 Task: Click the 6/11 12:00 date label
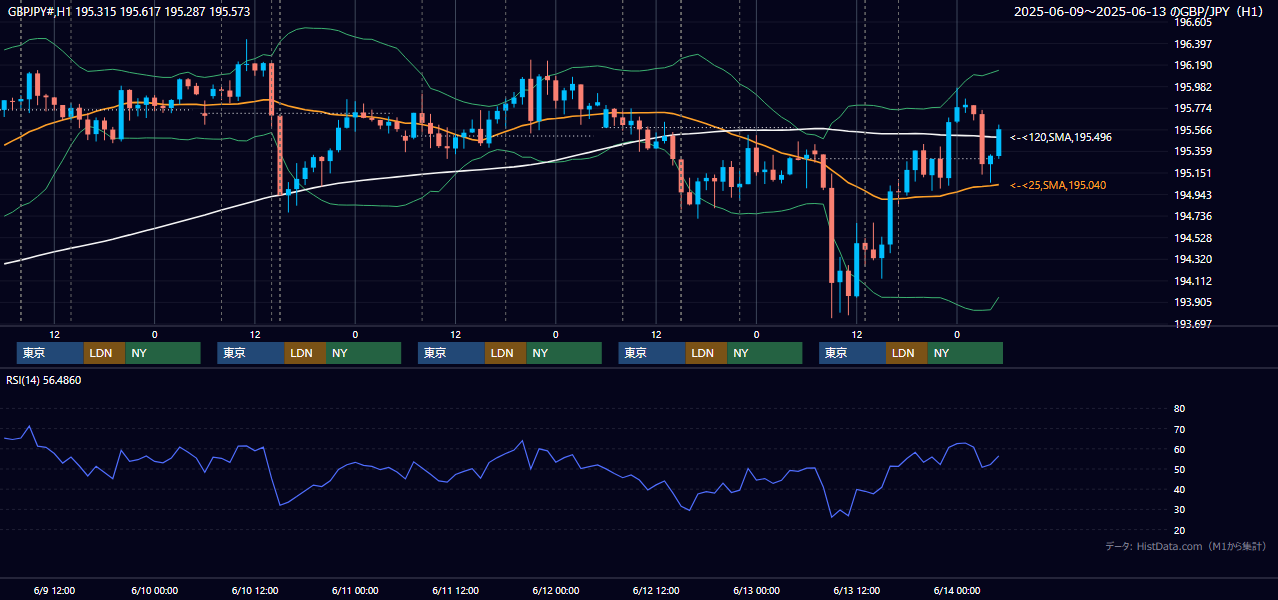pos(455,590)
